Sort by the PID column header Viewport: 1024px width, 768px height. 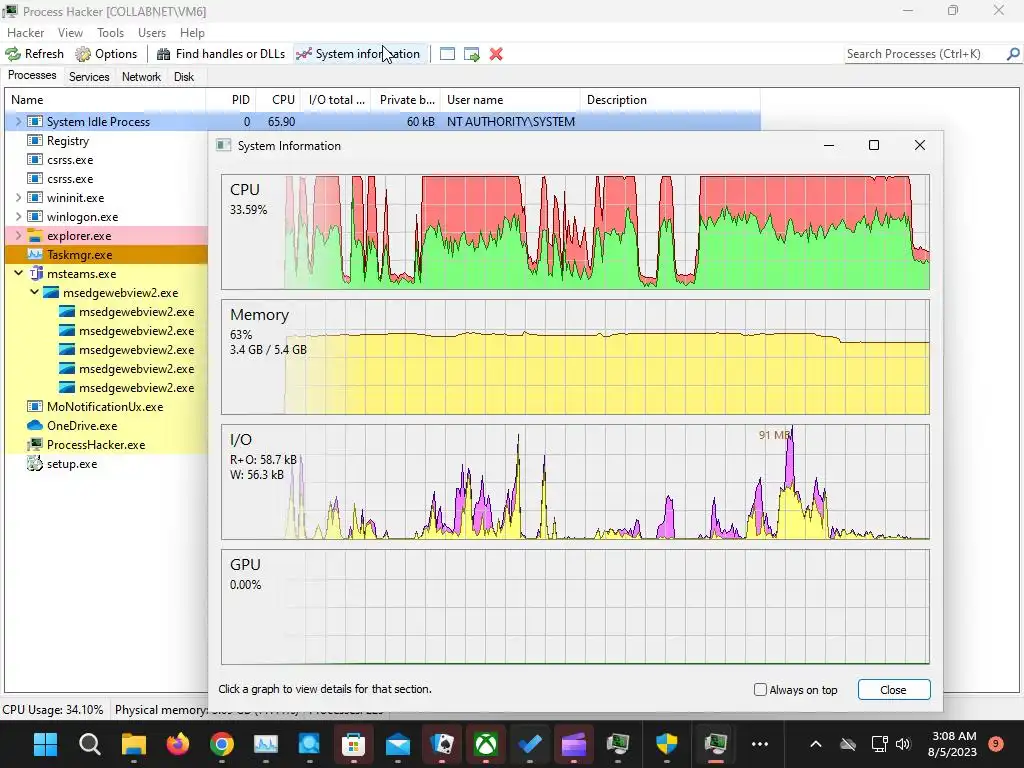[x=231, y=100]
